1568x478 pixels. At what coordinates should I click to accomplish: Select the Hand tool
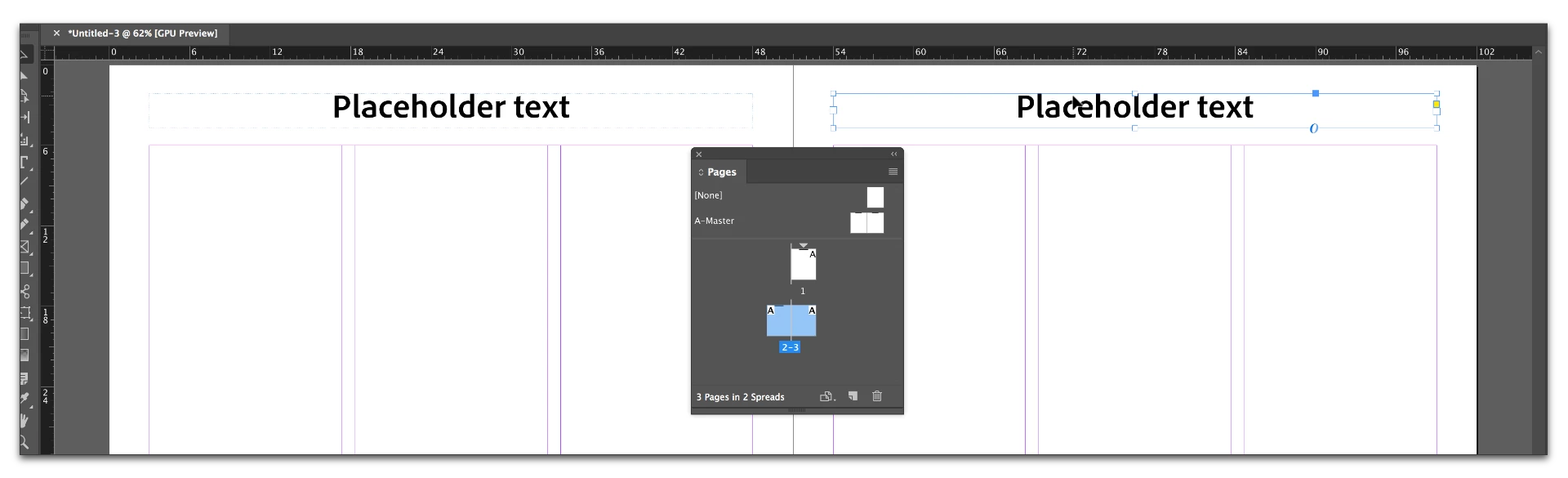(24, 421)
